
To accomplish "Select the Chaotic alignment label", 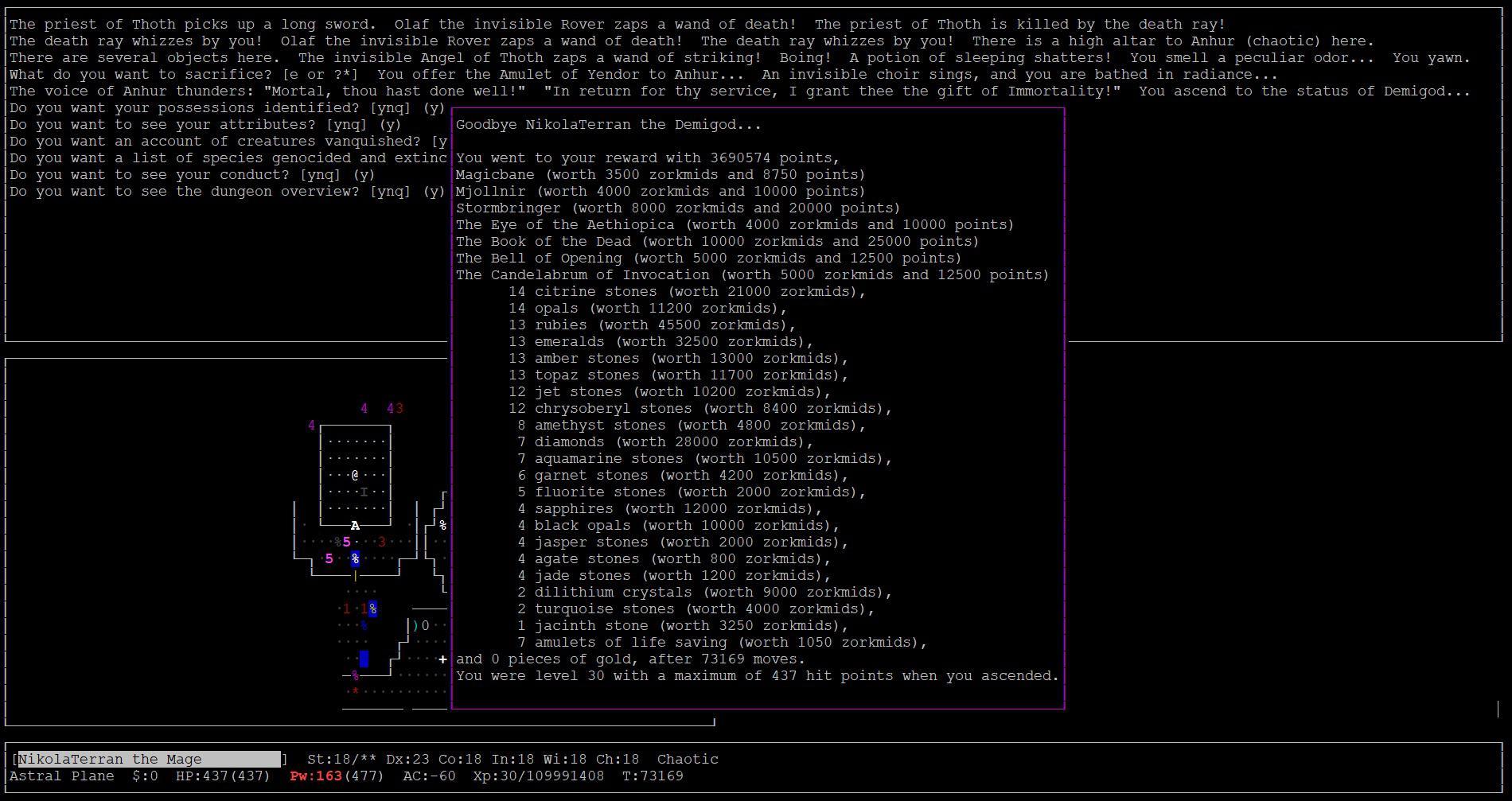I will (688, 760).
